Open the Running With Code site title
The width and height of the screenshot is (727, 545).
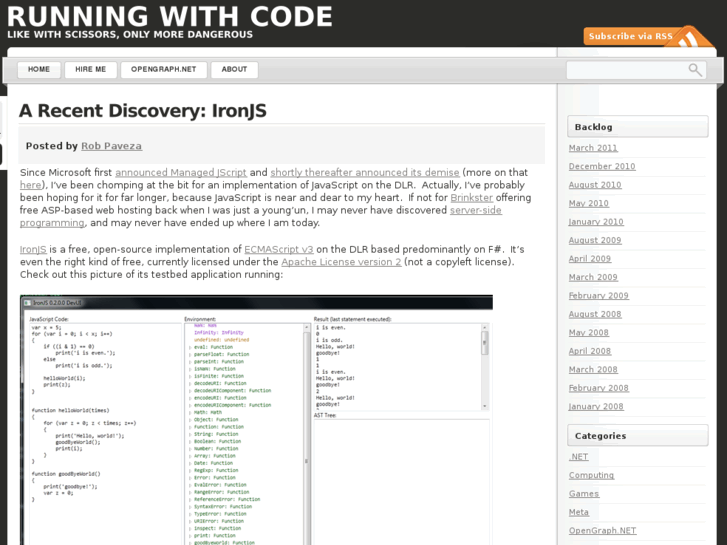pos(170,16)
